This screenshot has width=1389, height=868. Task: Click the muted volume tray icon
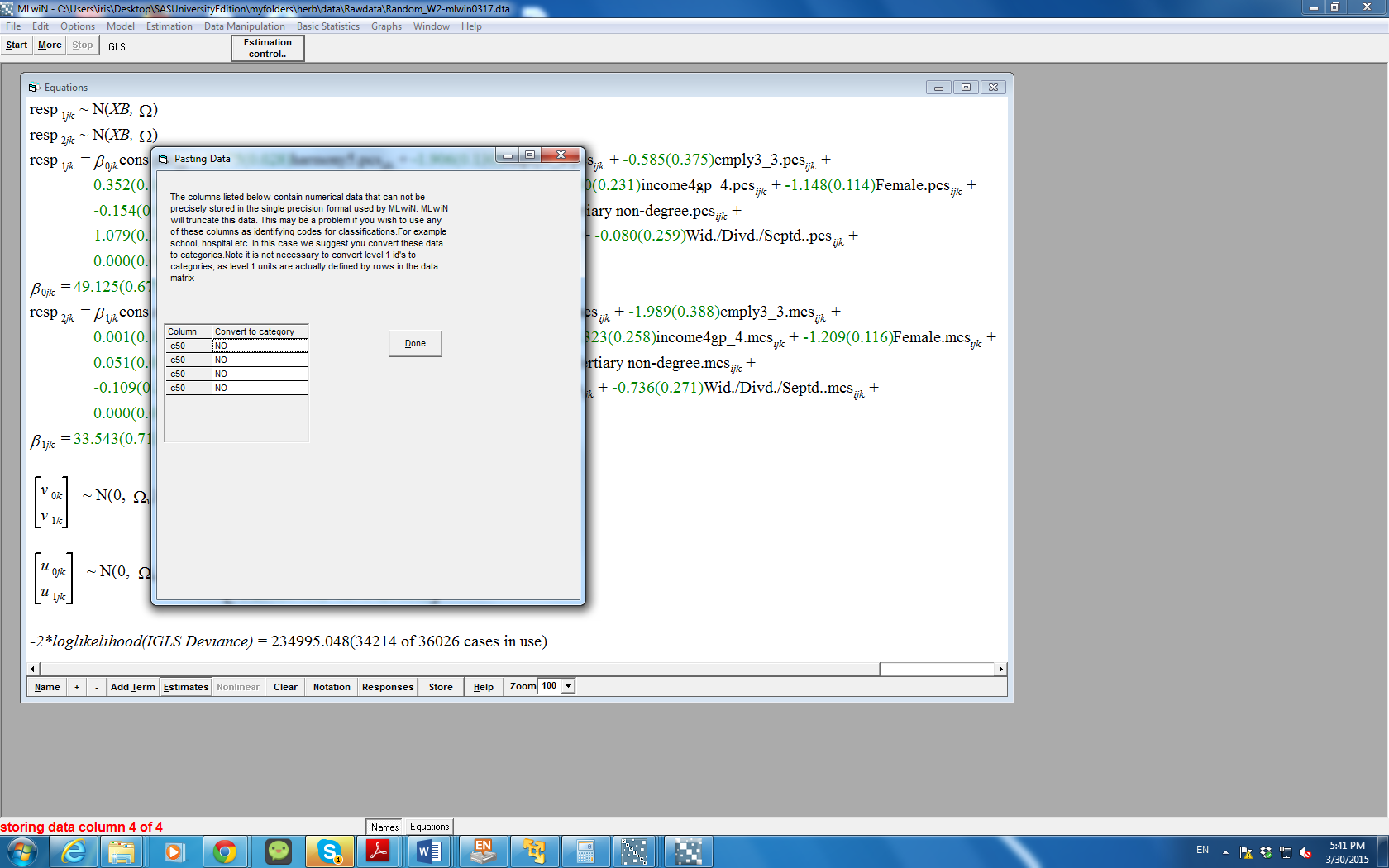[x=1305, y=852]
